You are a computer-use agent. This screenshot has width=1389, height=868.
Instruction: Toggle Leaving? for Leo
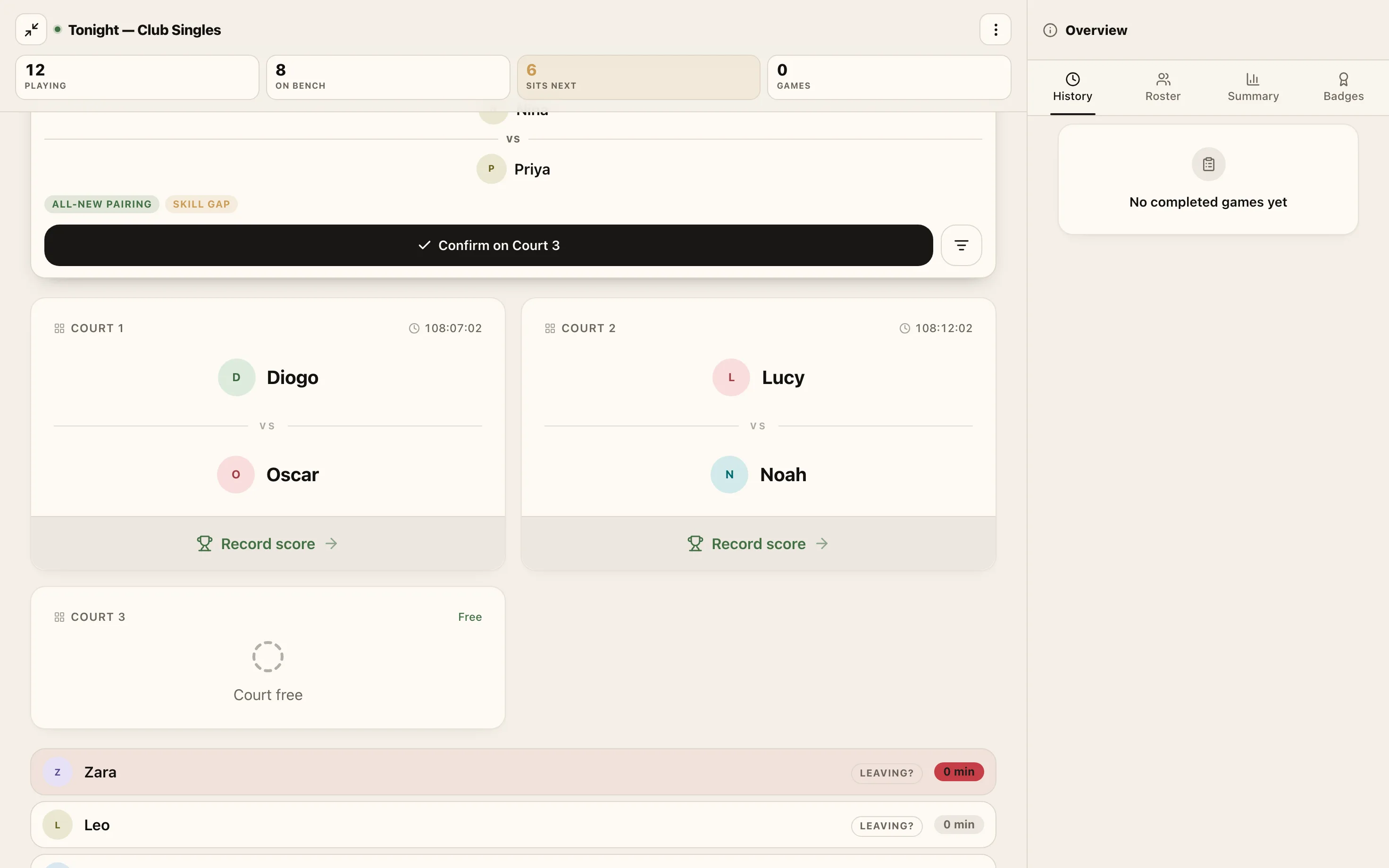(886, 826)
